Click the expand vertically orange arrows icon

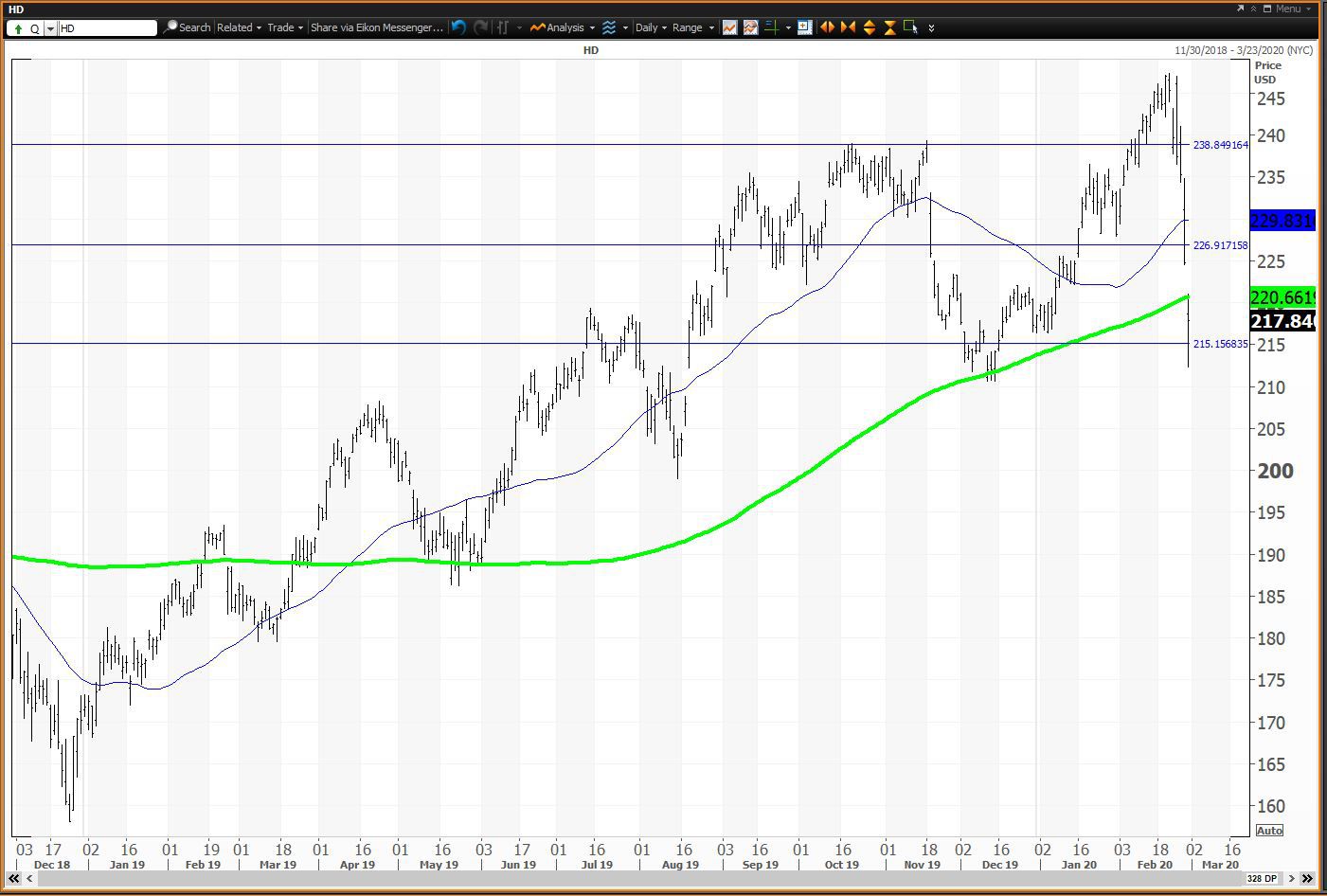(x=869, y=27)
